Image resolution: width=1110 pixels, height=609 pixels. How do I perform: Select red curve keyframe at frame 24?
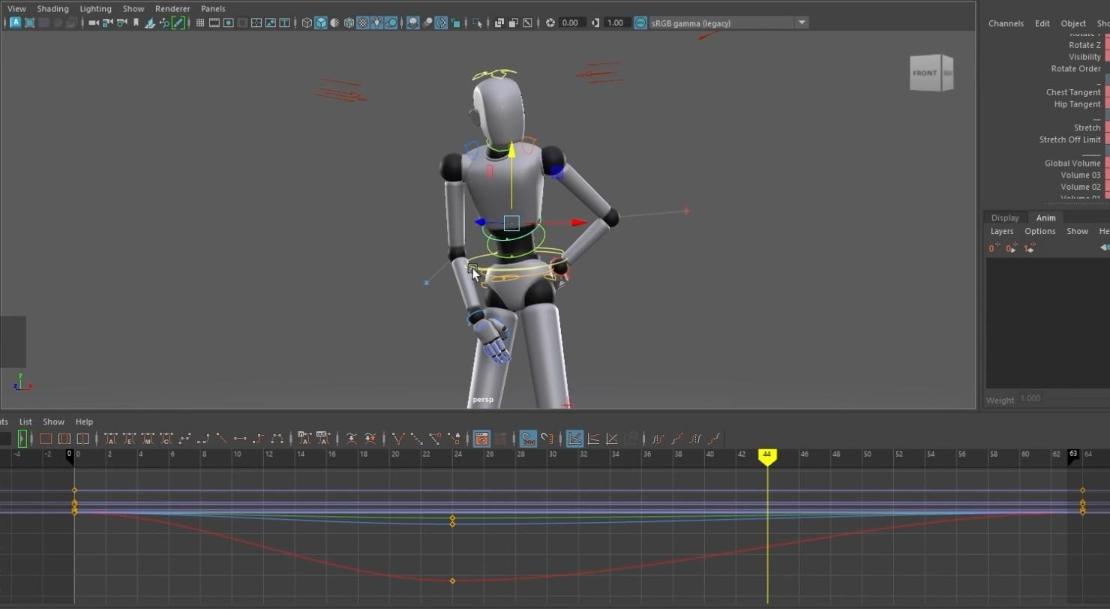(452, 581)
